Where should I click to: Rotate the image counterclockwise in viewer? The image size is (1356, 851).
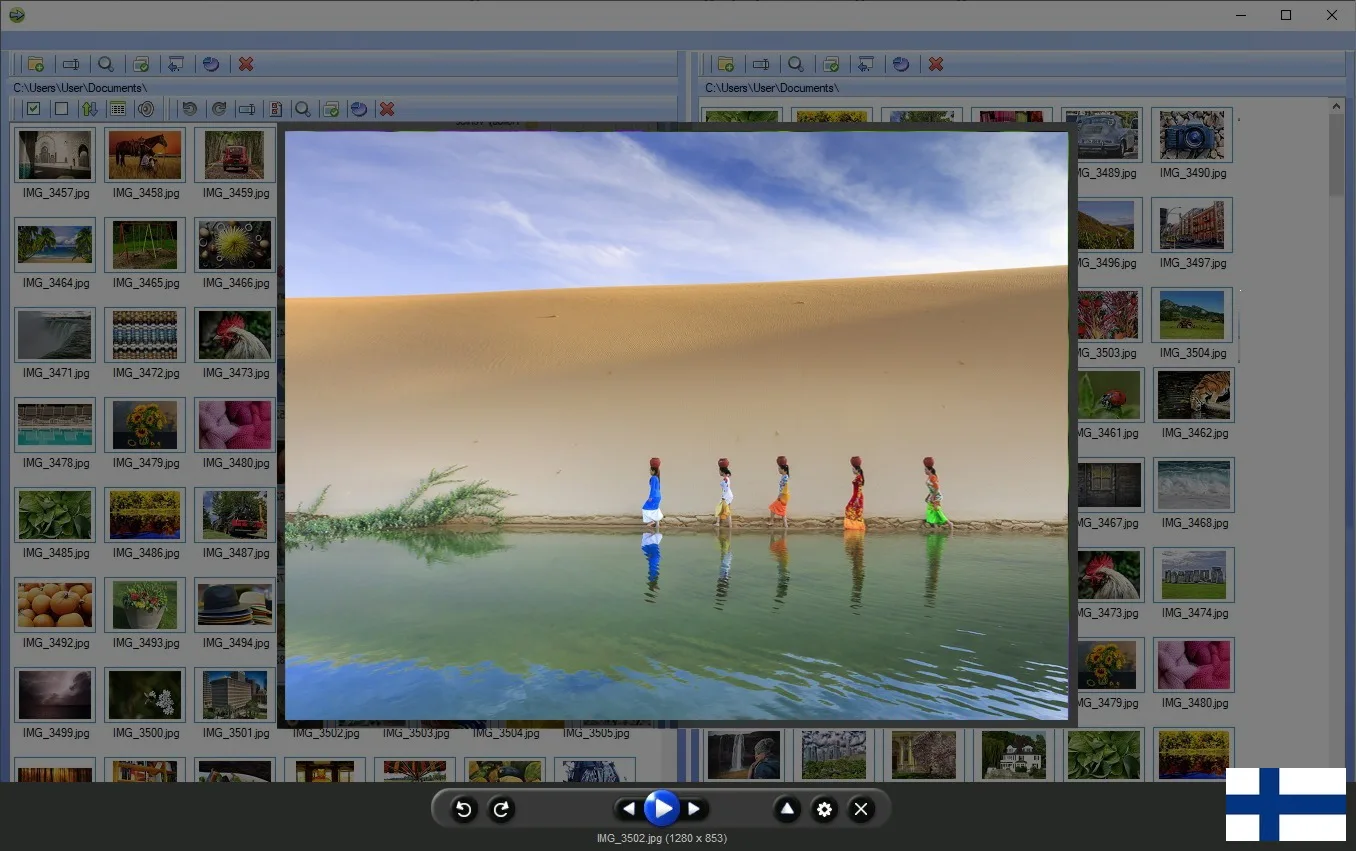click(x=463, y=810)
